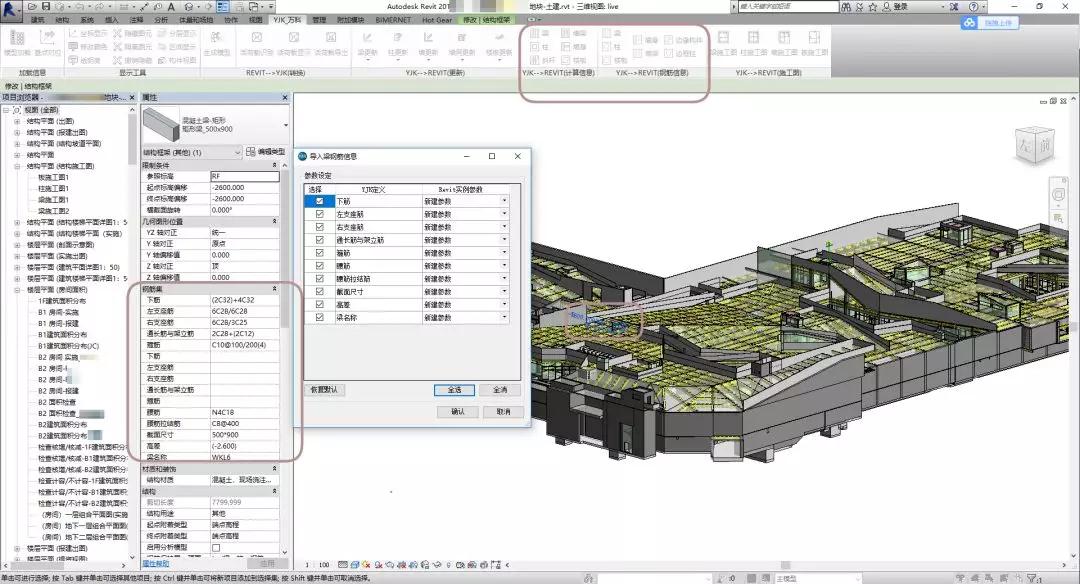Click the blue cloud upload icon
1080x584 pixels.
coord(969,23)
